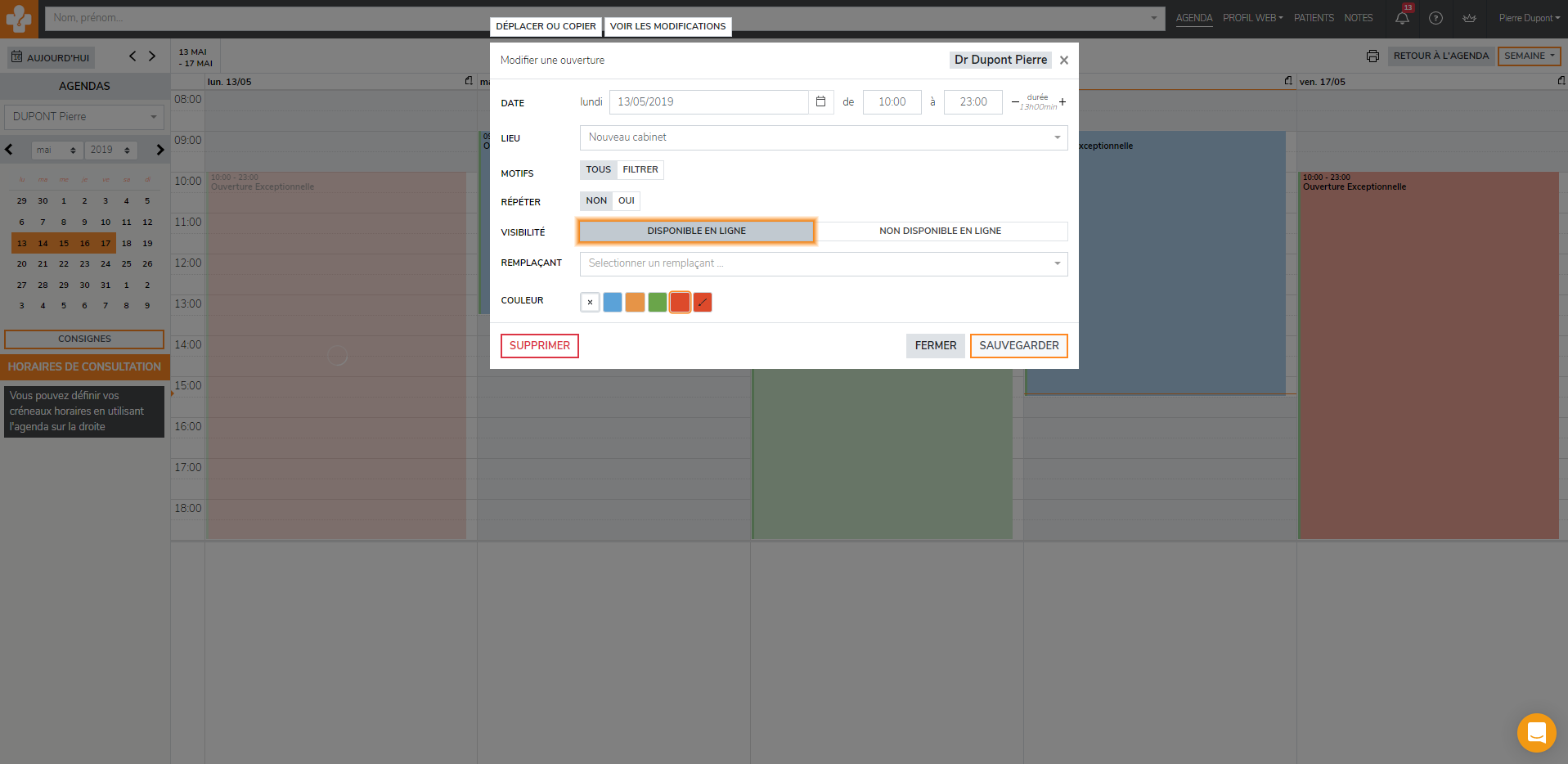This screenshot has height=764, width=1568.
Task: Set Répéter to OUI
Action: click(x=626, y=201)
